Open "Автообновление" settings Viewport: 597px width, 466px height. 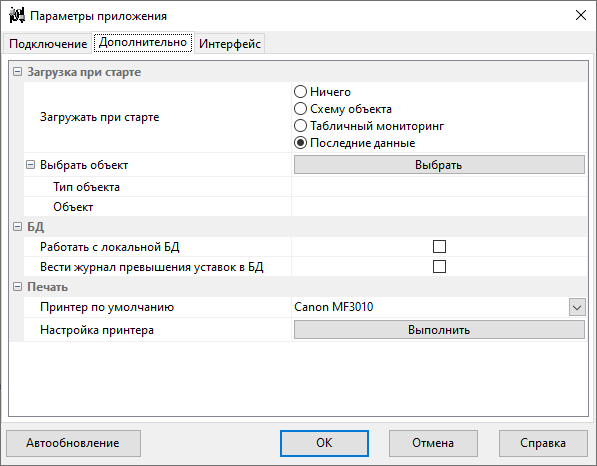click(x=73, y=443)
